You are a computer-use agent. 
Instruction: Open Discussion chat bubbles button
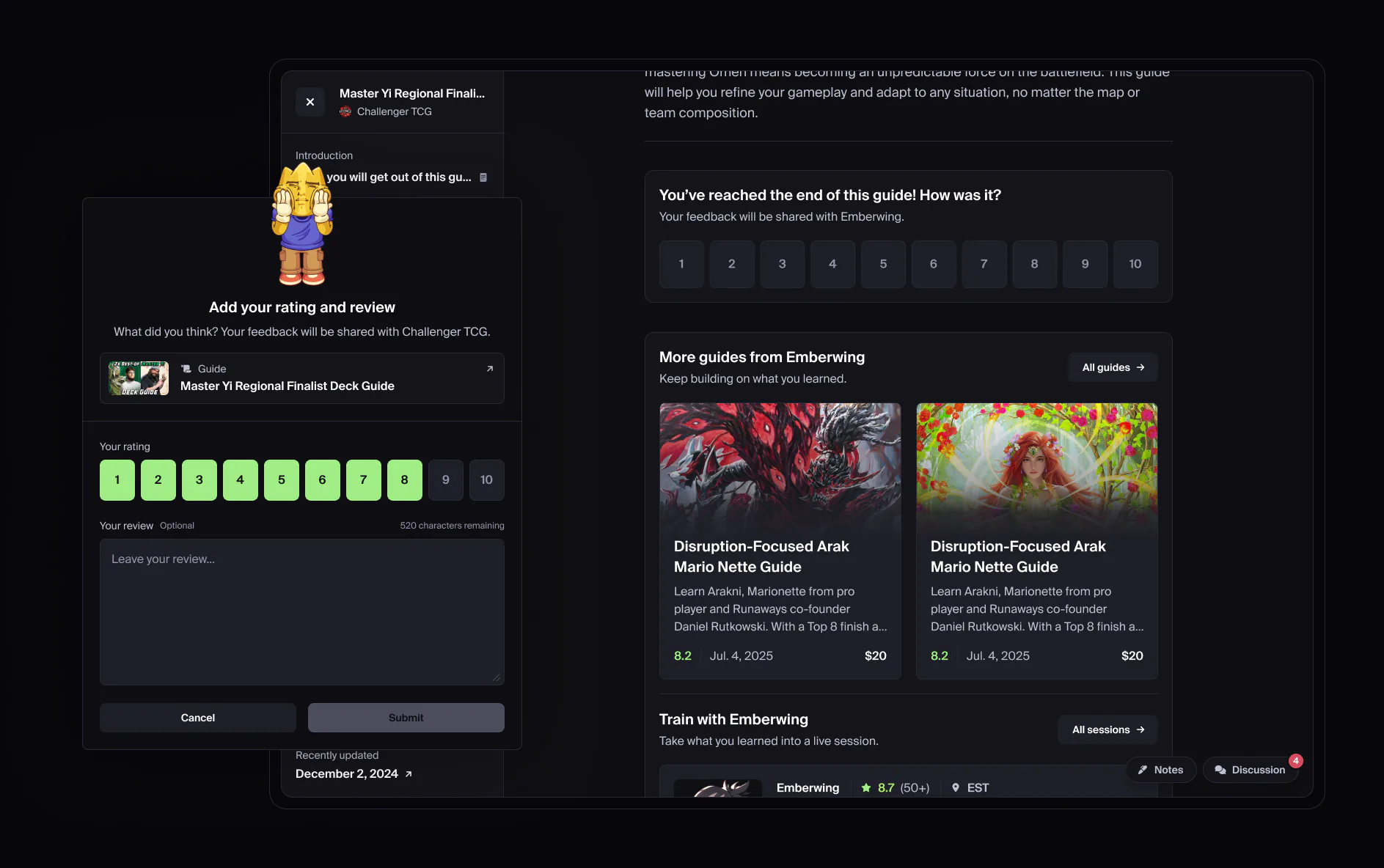tap(1251, 770)
